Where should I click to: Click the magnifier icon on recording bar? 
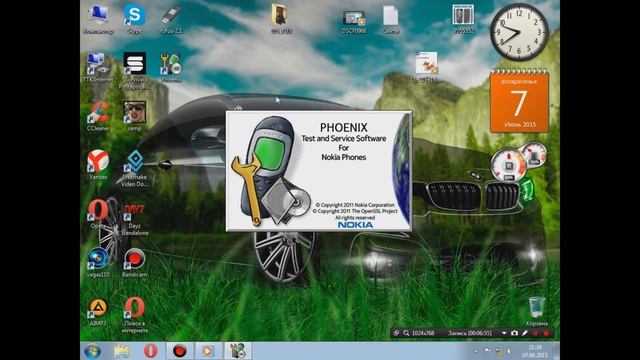point(406,333)
